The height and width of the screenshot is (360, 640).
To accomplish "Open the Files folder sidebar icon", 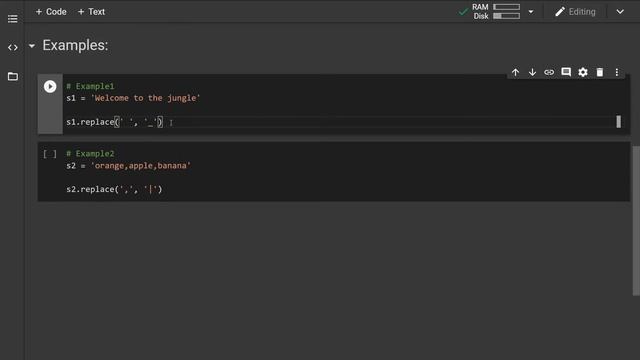I will click(x=13, y=76).
